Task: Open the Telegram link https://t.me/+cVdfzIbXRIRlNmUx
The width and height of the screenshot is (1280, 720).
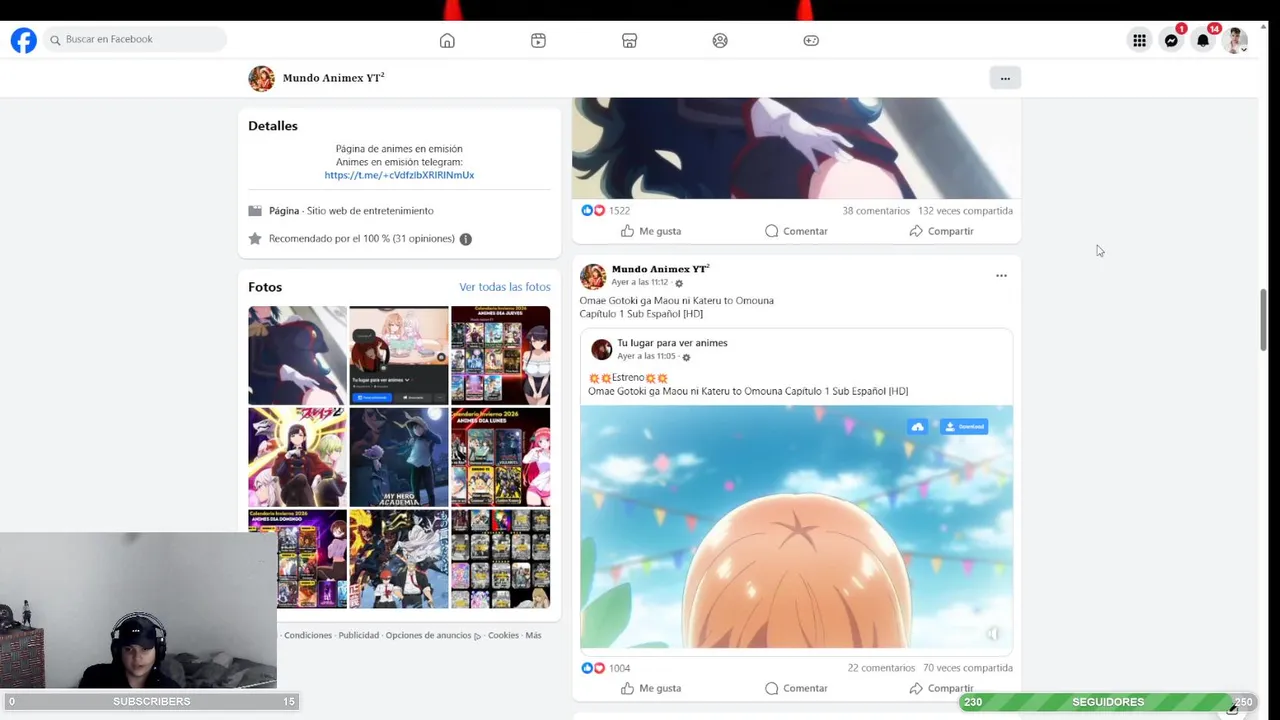Action: click(x=399, y=175)
